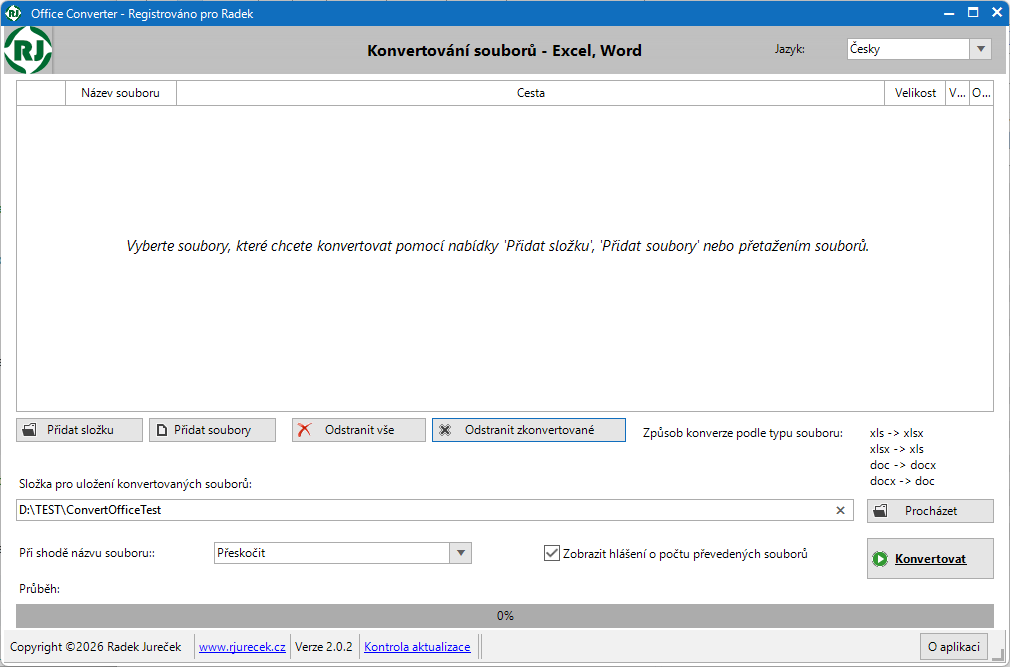1010x667 pixels.
Task: Click the empty file list hint text
Action: tap(497, 246)
